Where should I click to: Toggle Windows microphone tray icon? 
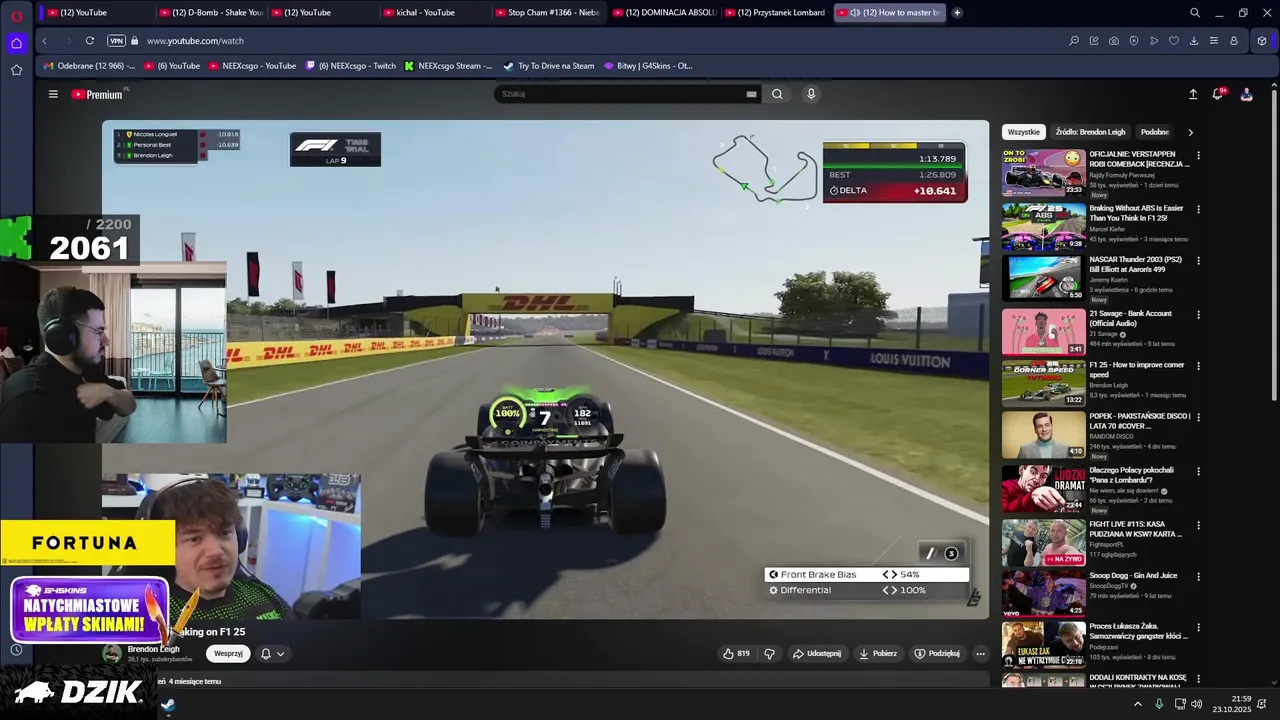pos(1159,704)
